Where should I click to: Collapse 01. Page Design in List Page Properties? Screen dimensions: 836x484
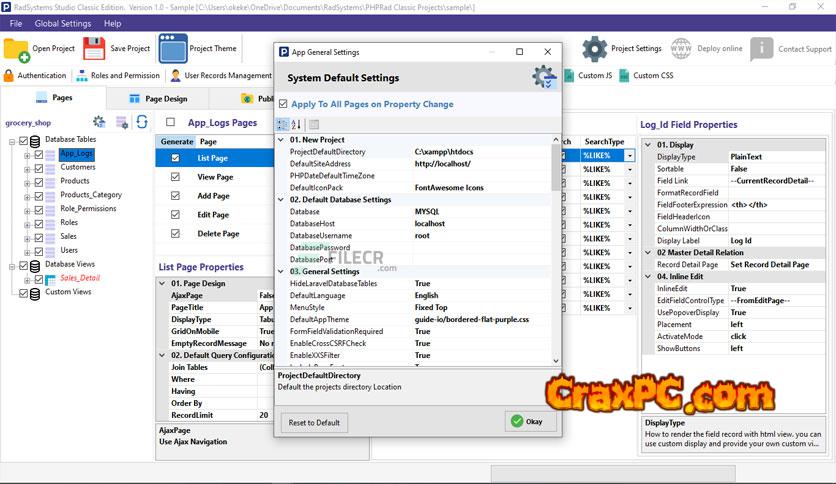(x=163, y=283)
